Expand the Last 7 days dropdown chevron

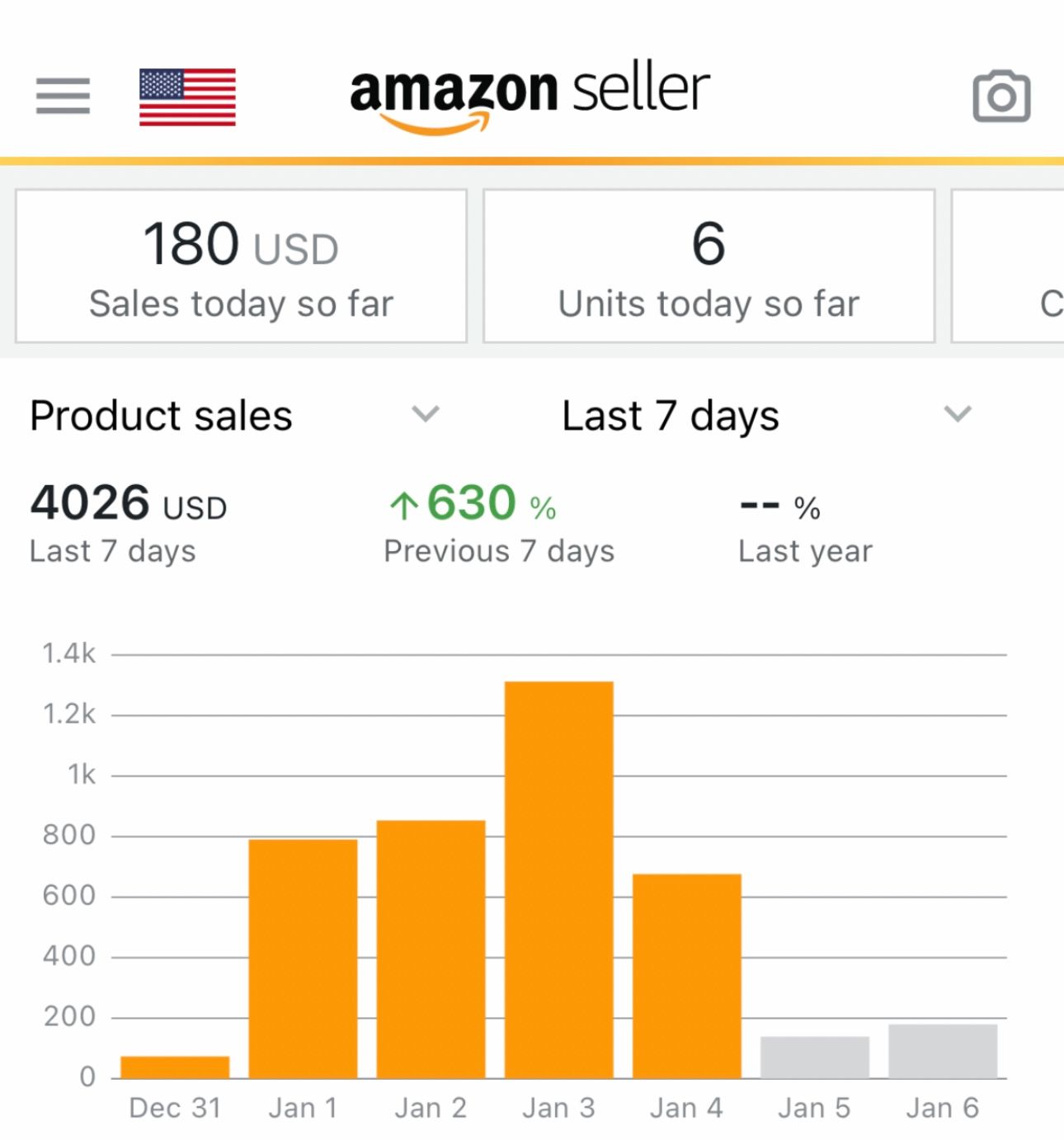pos(958,413)
